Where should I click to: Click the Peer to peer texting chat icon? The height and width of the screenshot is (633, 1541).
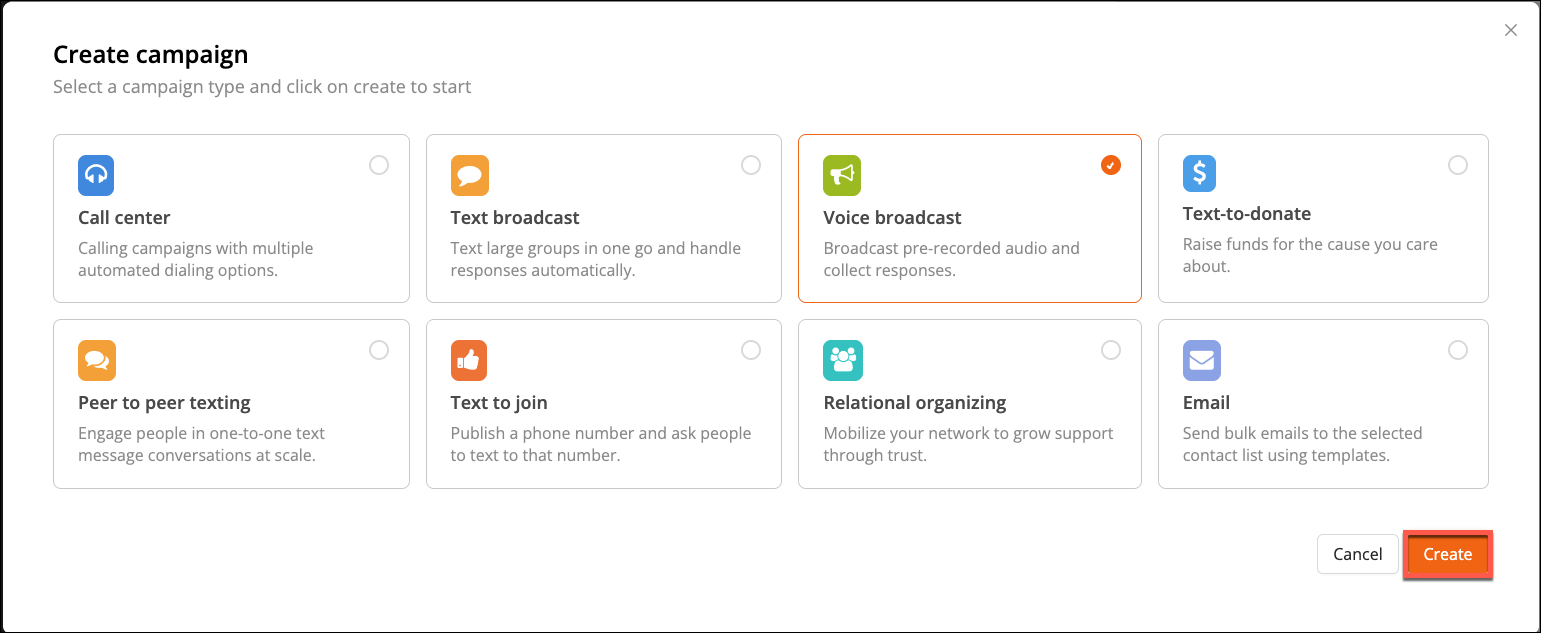coord(96,360)
